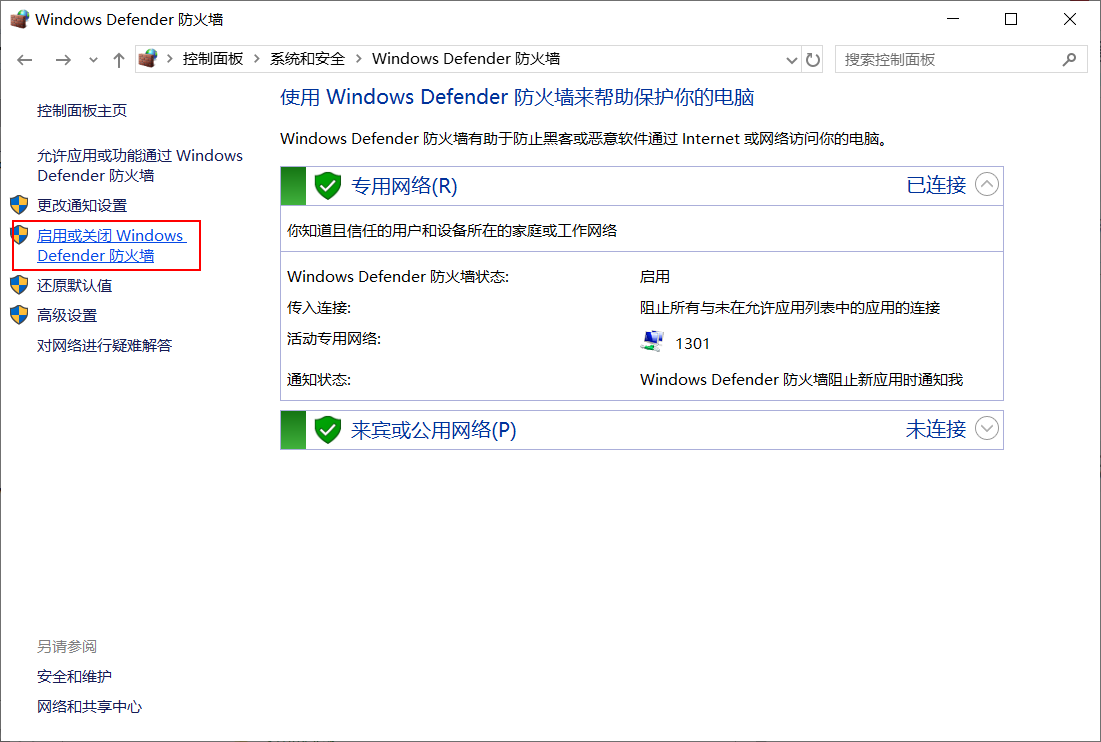Screen dimensions: 1101x742
Task: Click the green shield icon for 来宾或公用网络
Action: coord(327,430)
